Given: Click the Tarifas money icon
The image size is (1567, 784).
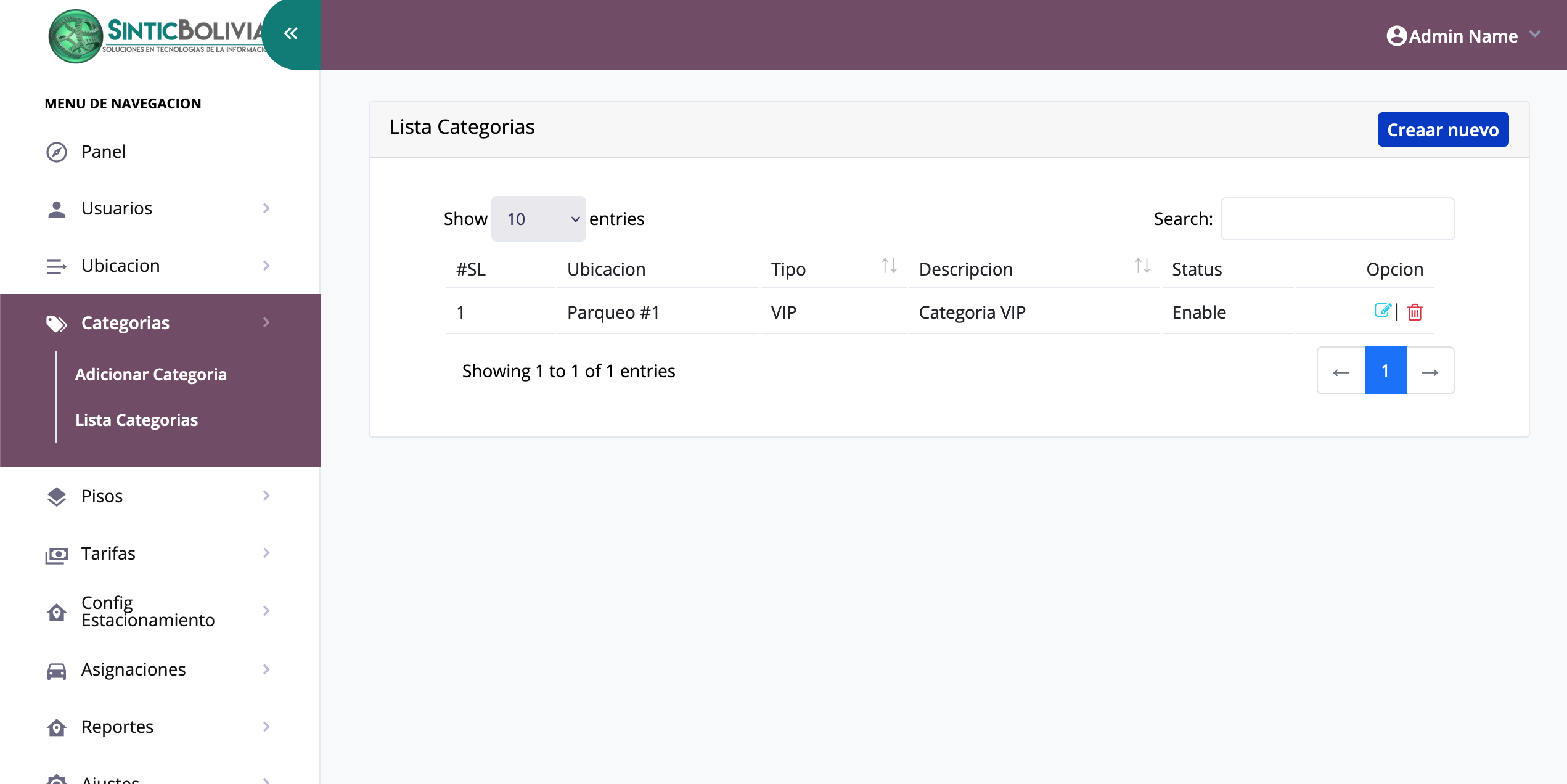Looking at the screenshot, I should pos(57,554).
